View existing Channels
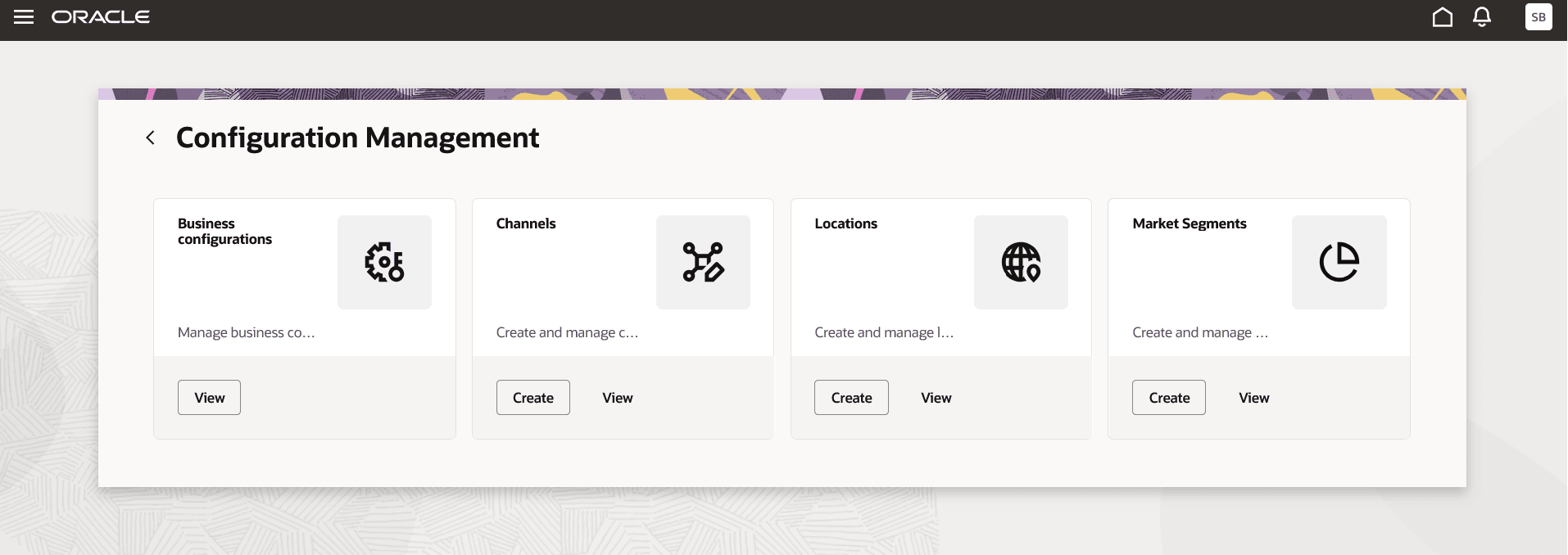Image resolution: width=1568 pixels, height=555 pixels. 617,397
